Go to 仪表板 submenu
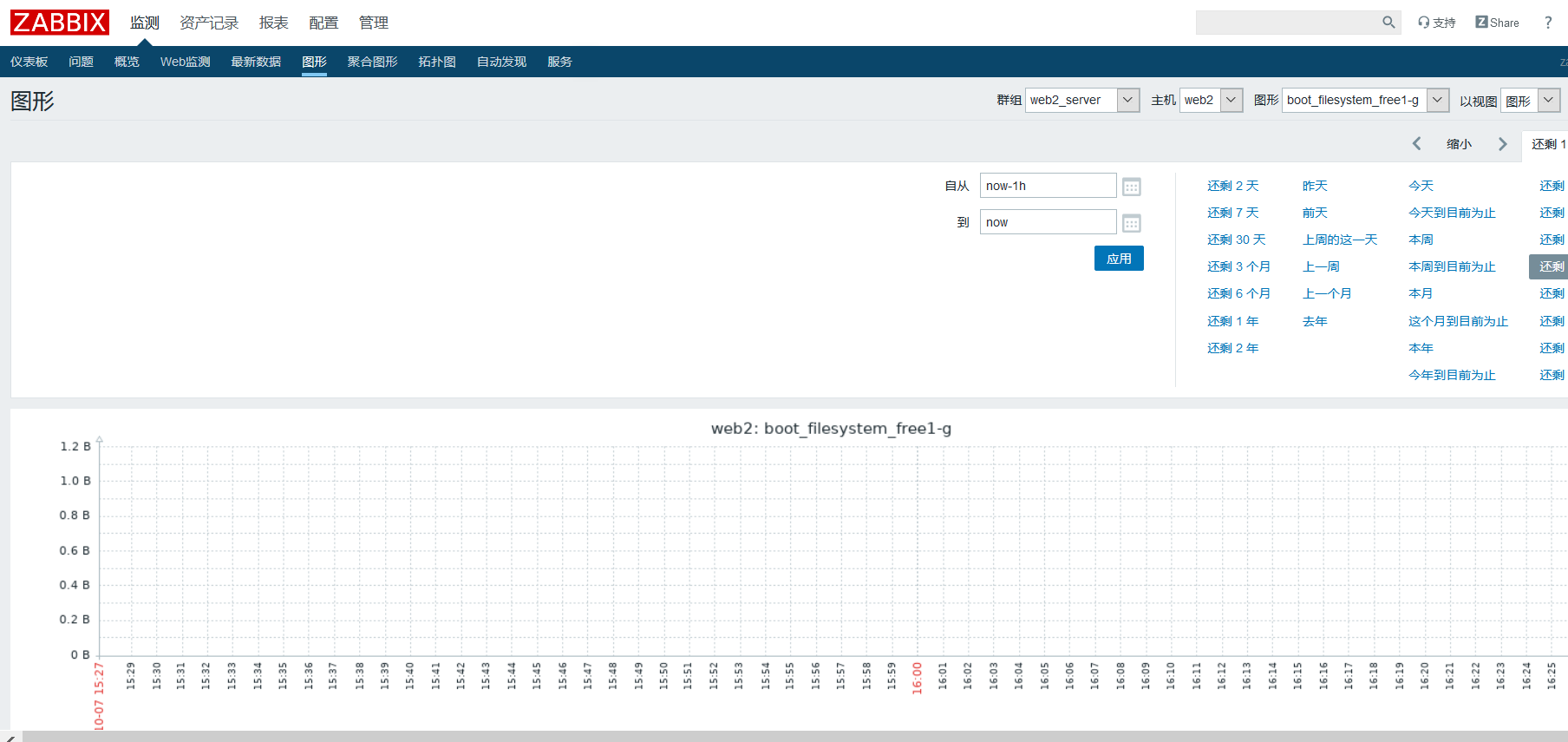This screenshot has height=742, width=1568. click(x=29, y=62)
